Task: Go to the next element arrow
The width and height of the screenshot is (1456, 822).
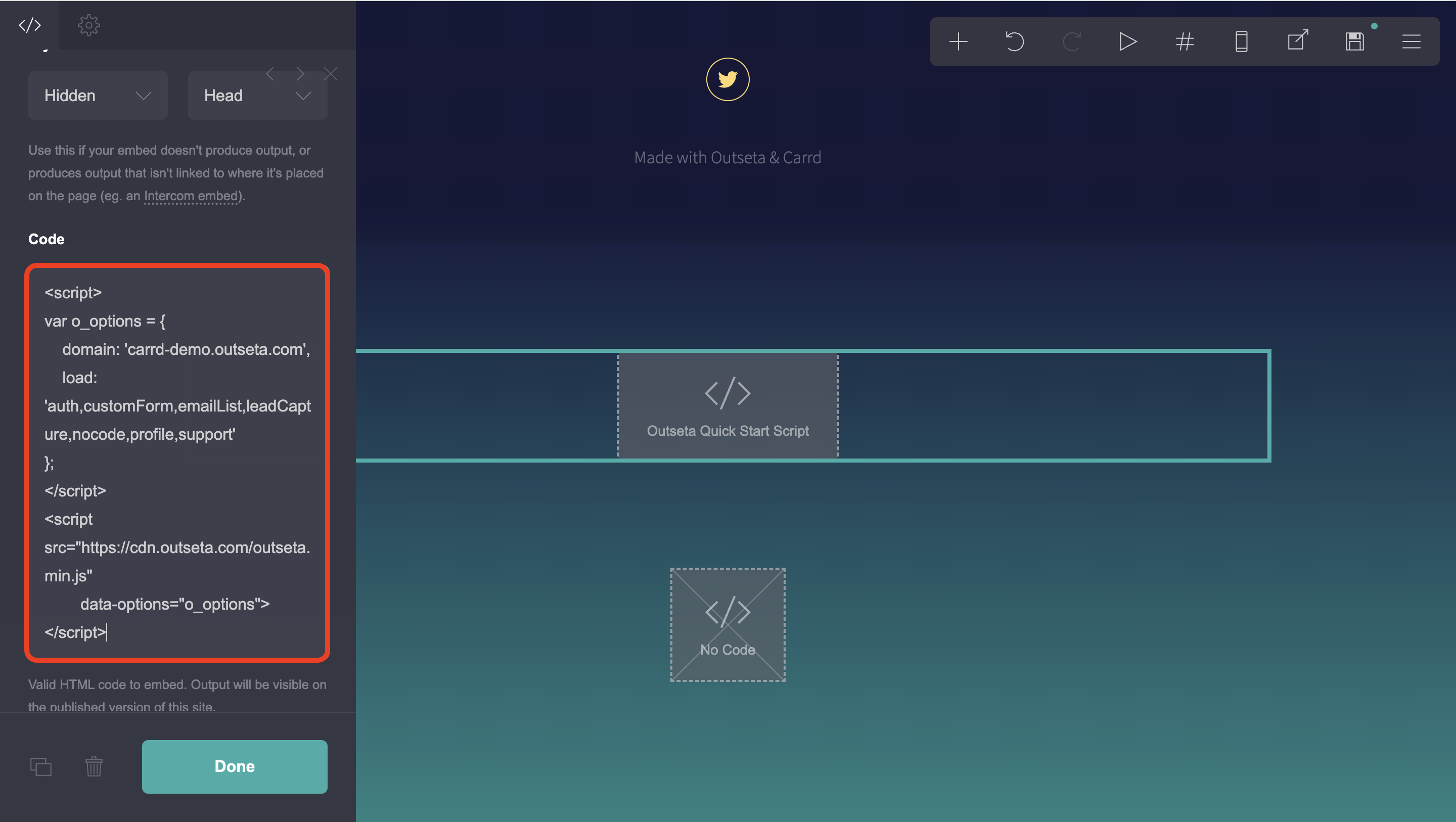Action: pos(300,74)
